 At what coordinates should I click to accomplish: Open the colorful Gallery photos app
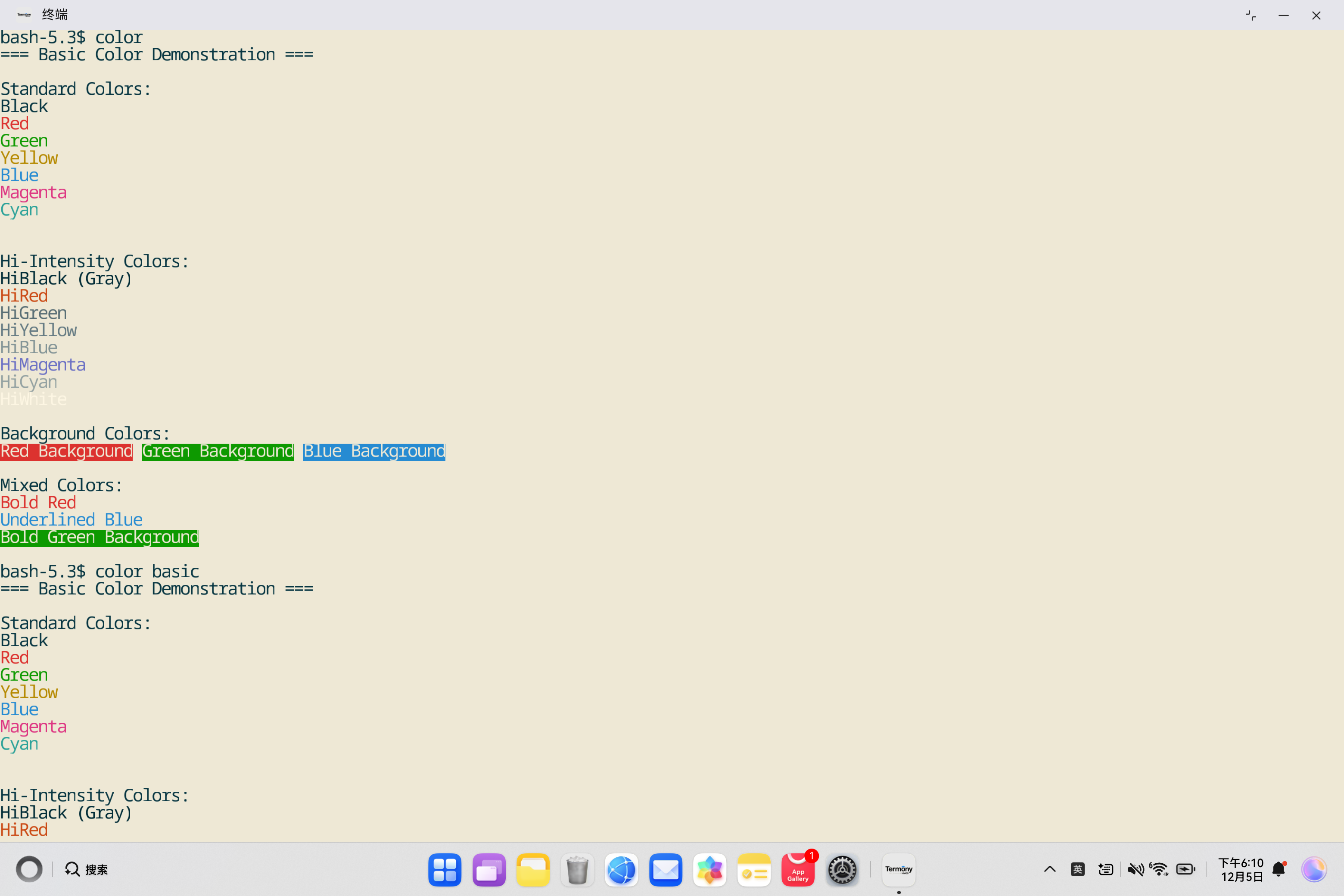pos(709,870)
